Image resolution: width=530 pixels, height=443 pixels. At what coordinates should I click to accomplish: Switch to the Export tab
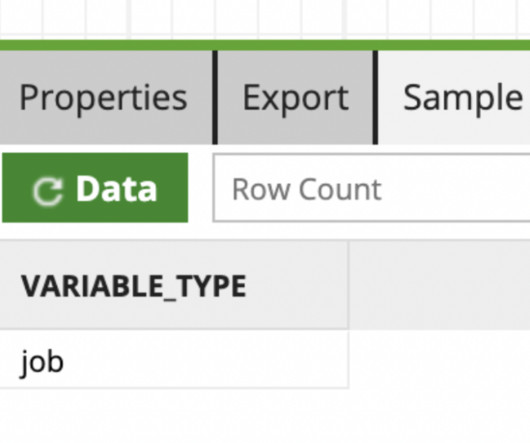tap(295, 97)
